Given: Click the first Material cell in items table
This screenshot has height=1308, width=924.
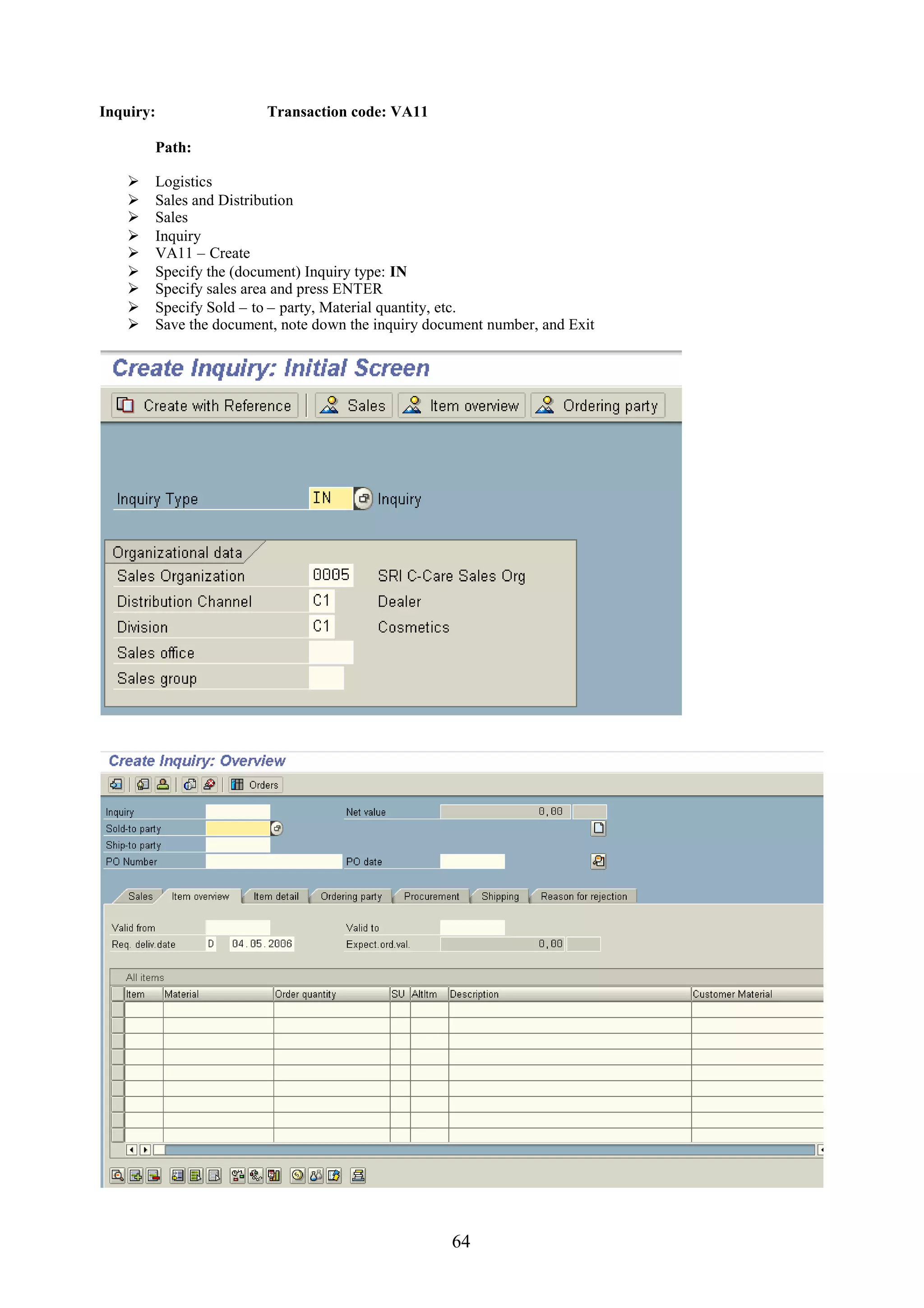Looking at the screenshot, I should point(218,1010).
